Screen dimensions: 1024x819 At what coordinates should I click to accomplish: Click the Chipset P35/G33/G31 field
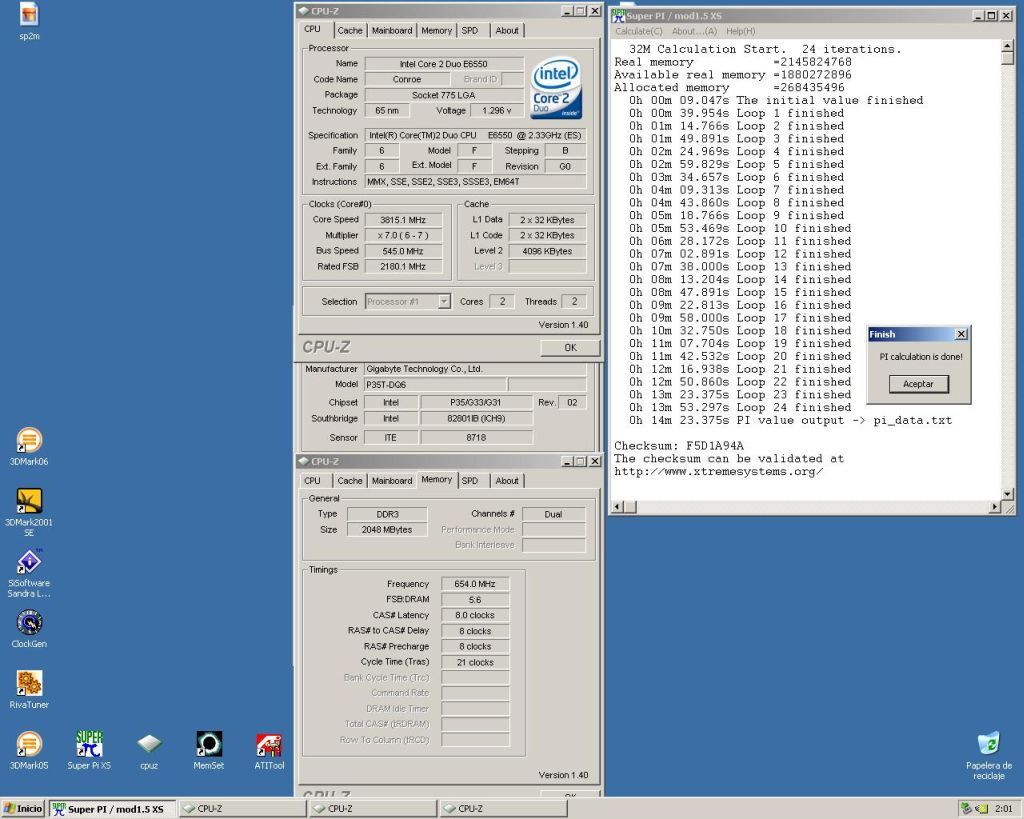[x=476, y=402]
